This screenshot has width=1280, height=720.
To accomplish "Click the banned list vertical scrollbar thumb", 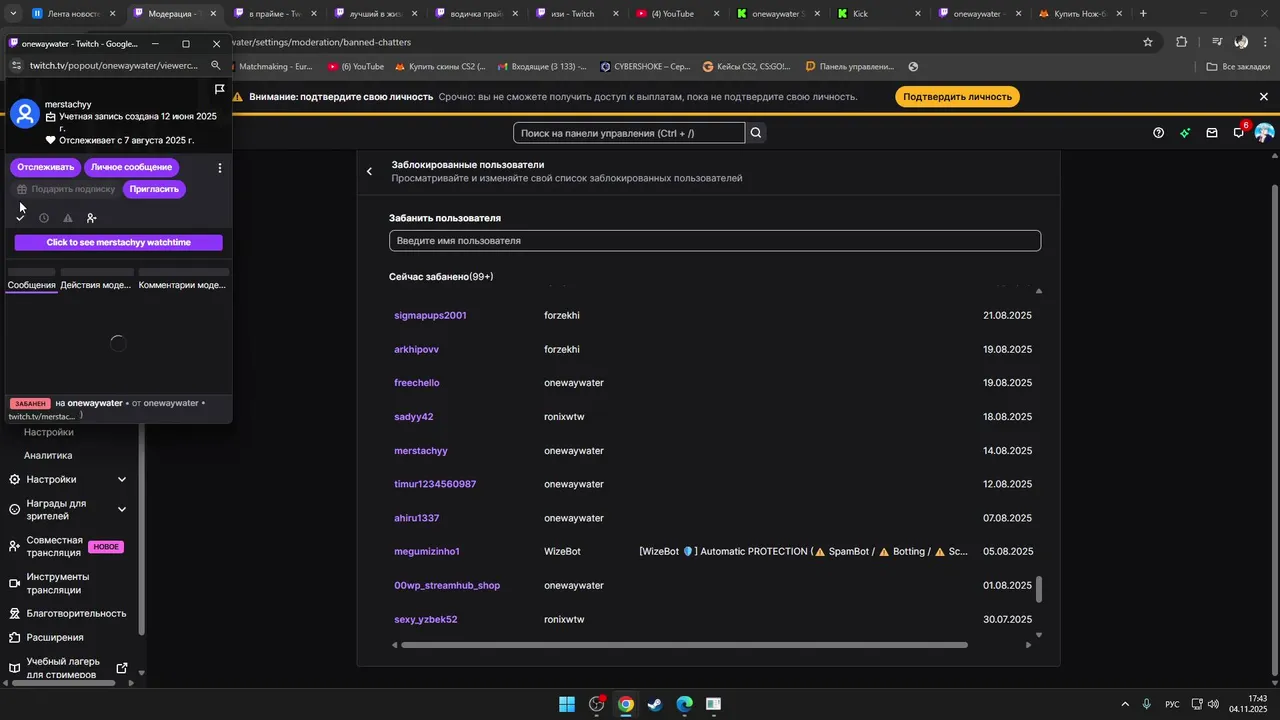I will pos(1038,590).
